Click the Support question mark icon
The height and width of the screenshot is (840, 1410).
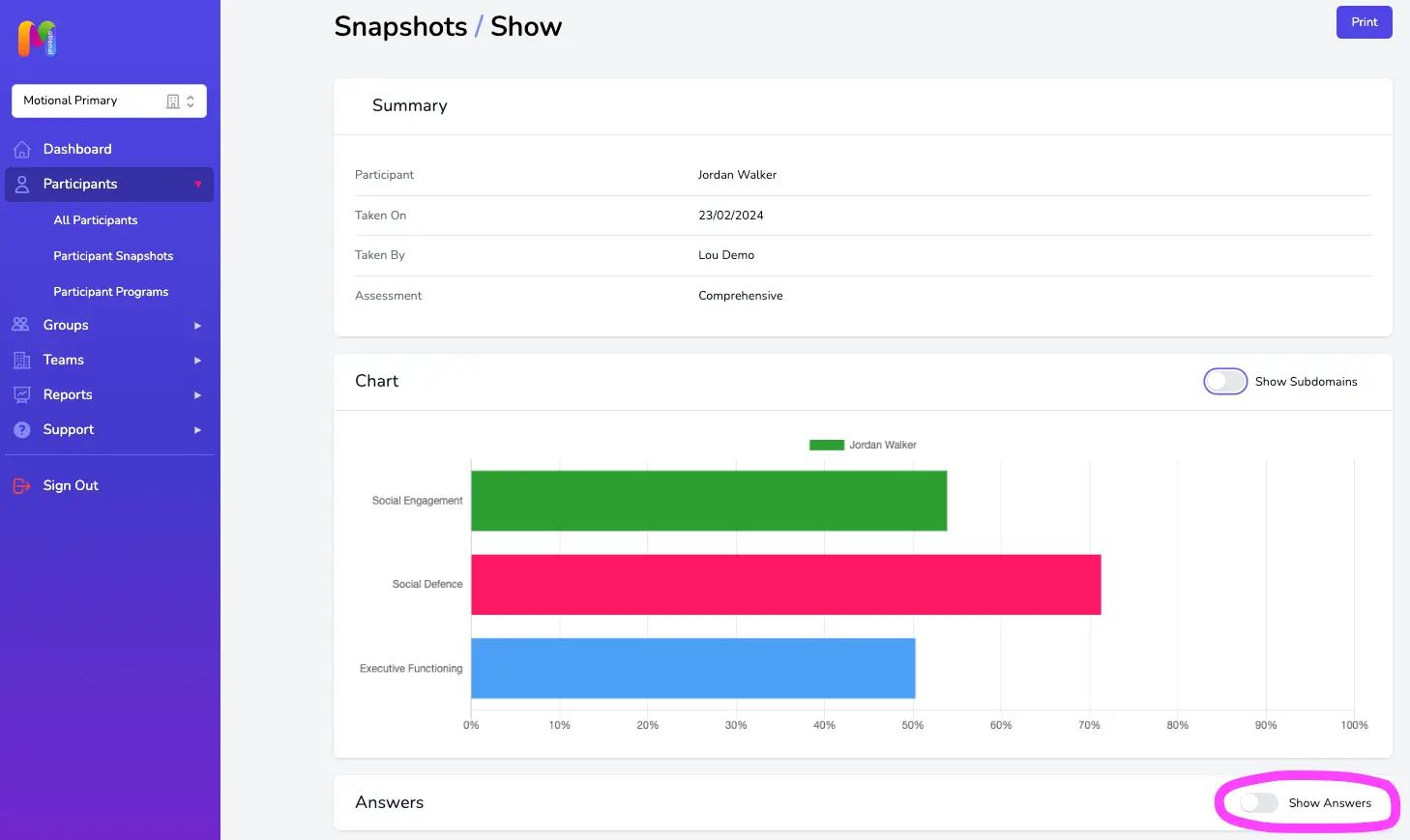[x=21, y=429]
